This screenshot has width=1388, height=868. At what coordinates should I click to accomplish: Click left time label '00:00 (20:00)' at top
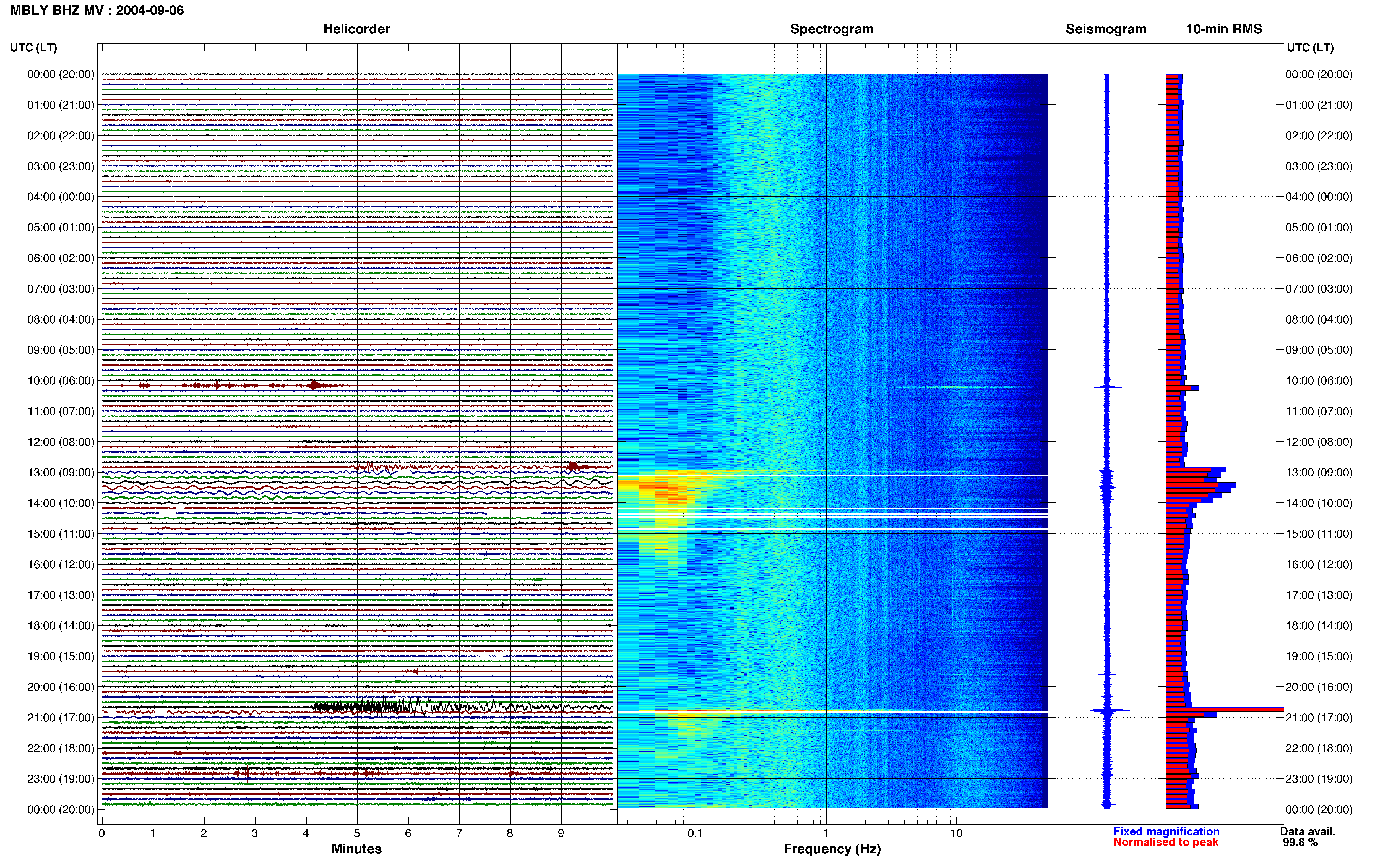point(61,74)
